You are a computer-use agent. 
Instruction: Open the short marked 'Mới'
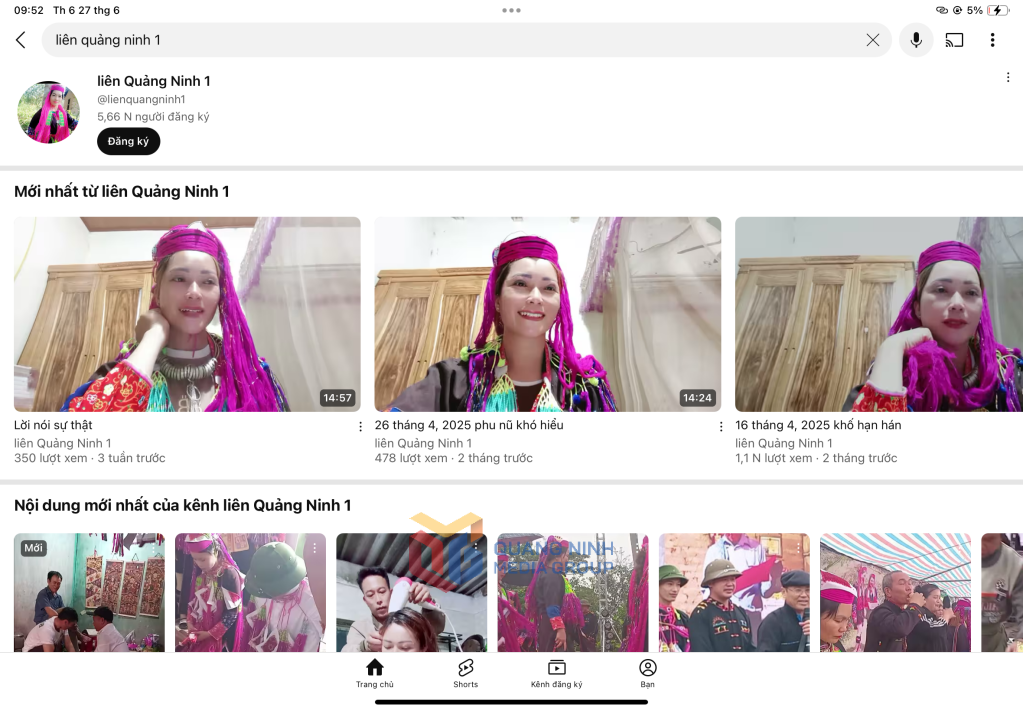[89, 592]
